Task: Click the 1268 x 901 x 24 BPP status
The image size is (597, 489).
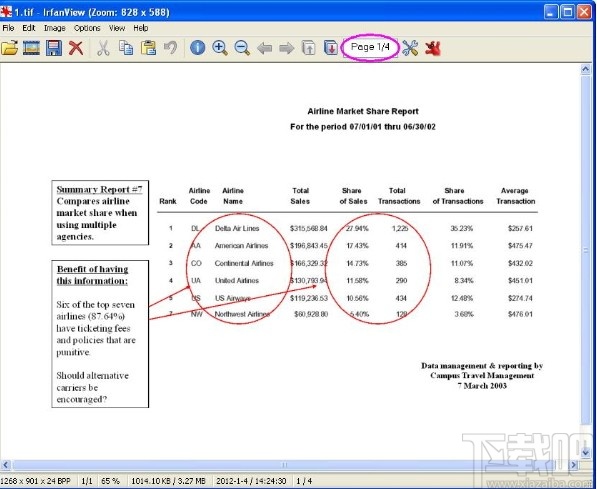Action: [x=35, y=481]
